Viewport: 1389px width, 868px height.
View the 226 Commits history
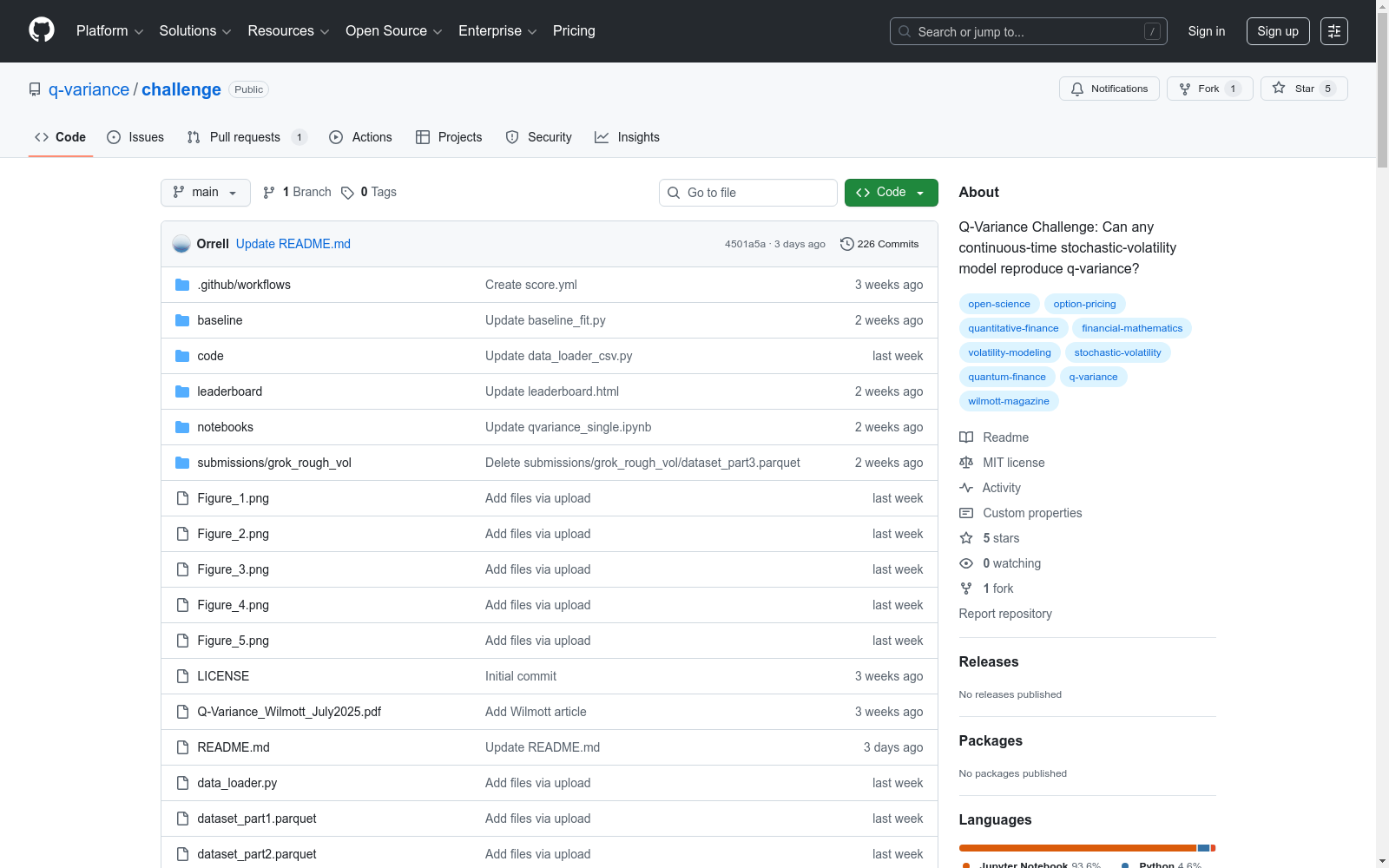click(879, 244)
